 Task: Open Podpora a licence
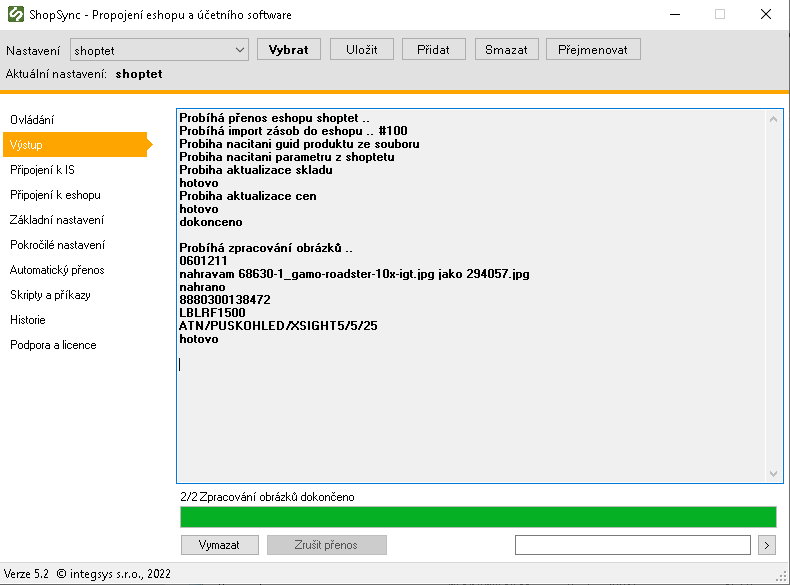[53, 345]
